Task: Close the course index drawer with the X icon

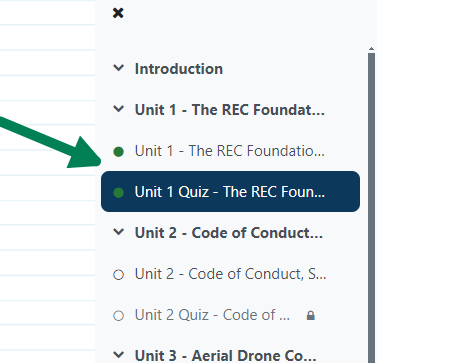Action: (118, 13)
